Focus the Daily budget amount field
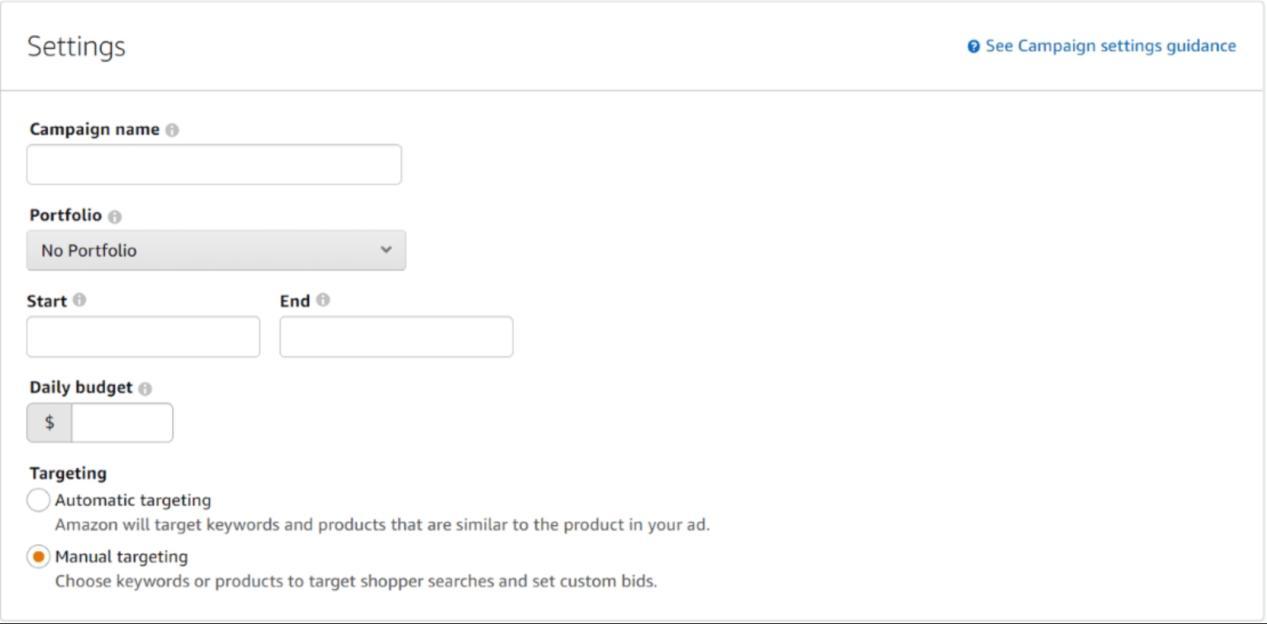This screenshot has width=1267, height=624. coord(122,423)
